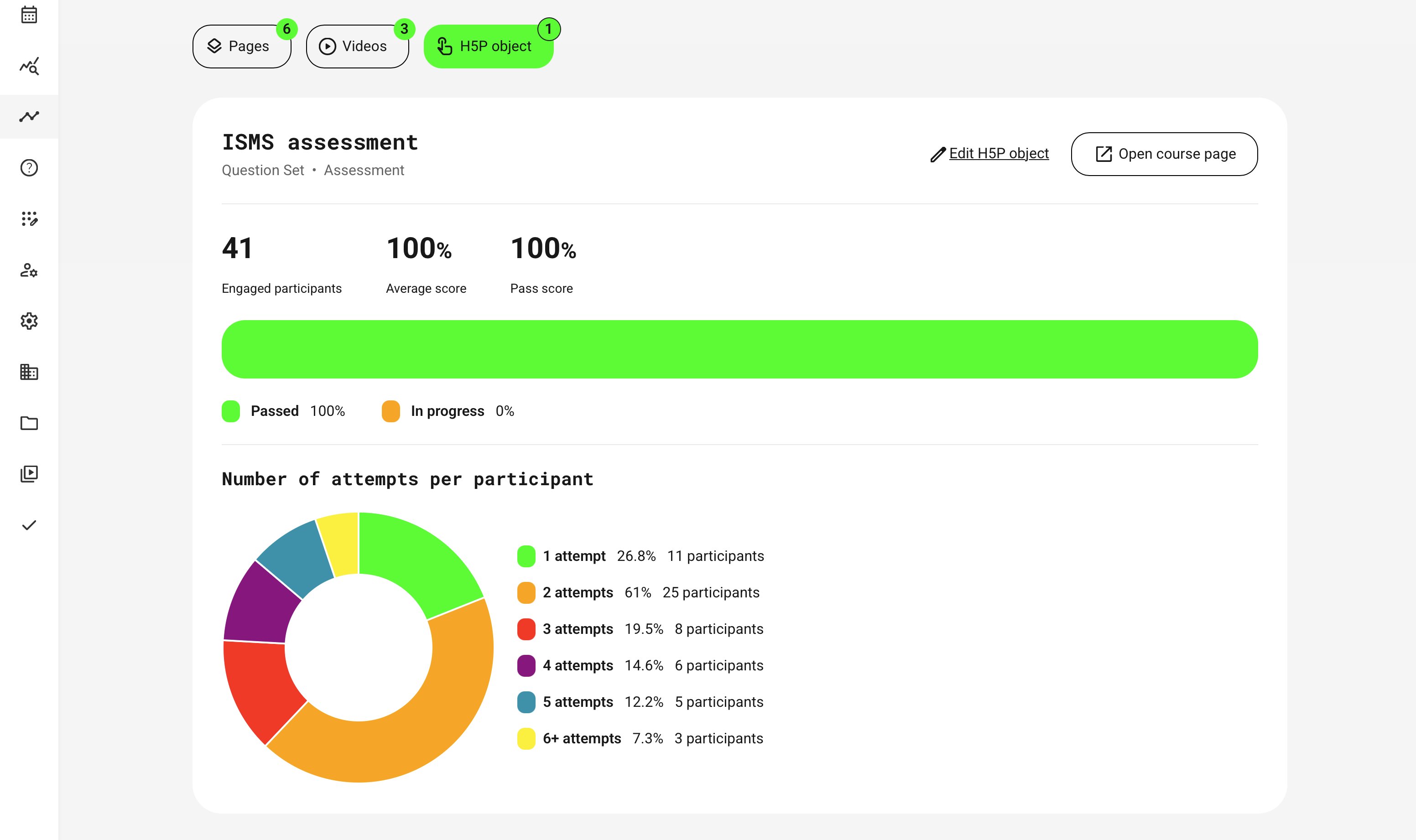Click the green Passed progress bar
The width and height of the screenshot is (1416, 840).
coord(739,349)
